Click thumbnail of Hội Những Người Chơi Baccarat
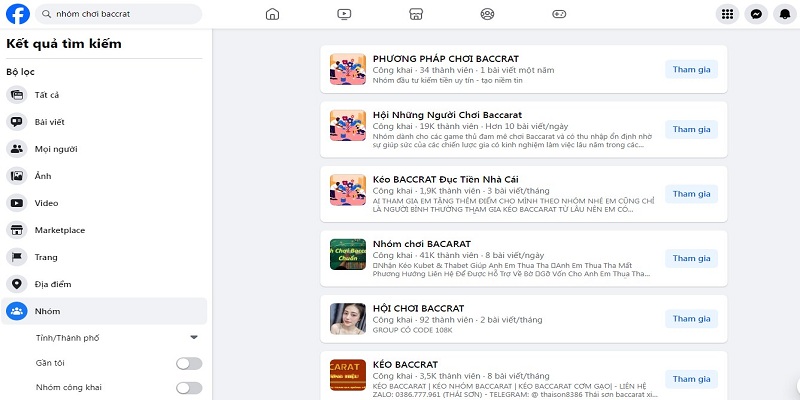This screenshot has height=400, width=800. point(348,126)
